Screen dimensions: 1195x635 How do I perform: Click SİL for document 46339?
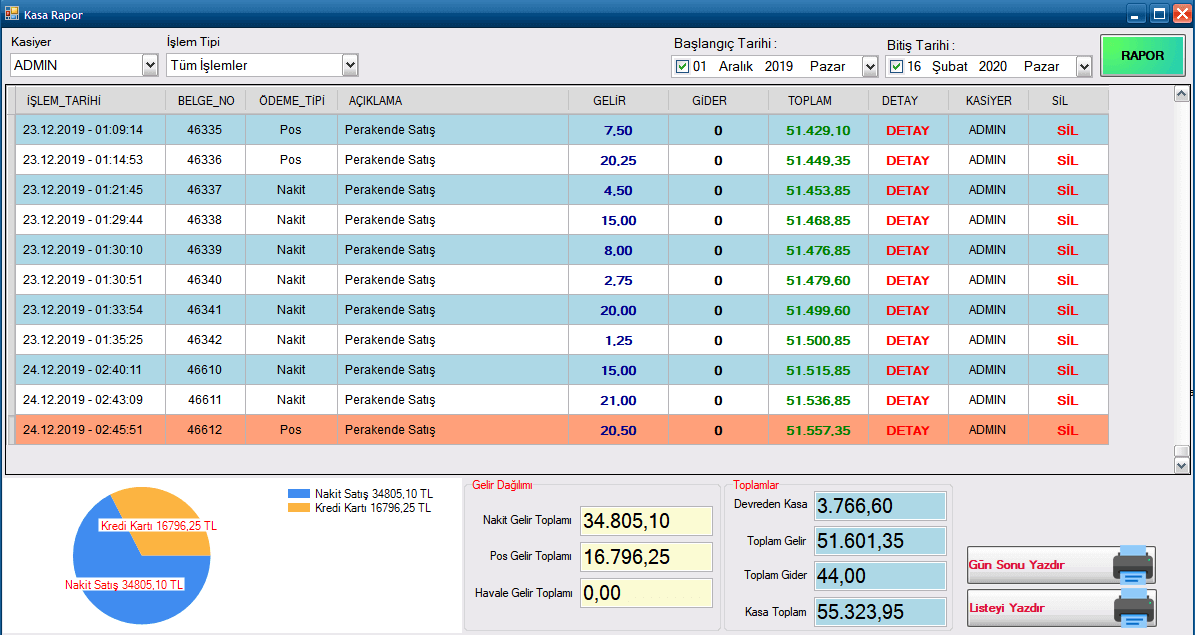[x=1068, y=250]
